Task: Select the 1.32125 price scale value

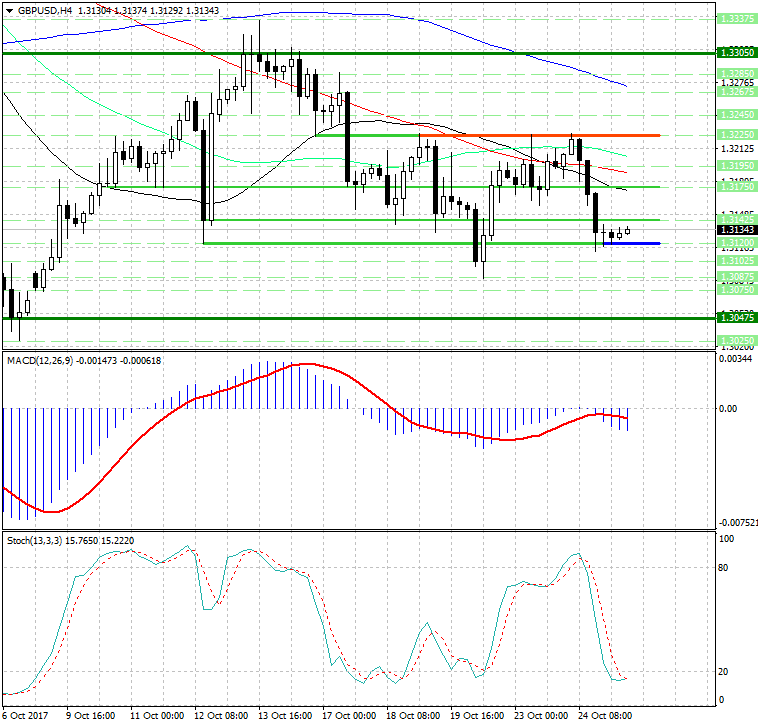Action: click(x=737, y=149)
